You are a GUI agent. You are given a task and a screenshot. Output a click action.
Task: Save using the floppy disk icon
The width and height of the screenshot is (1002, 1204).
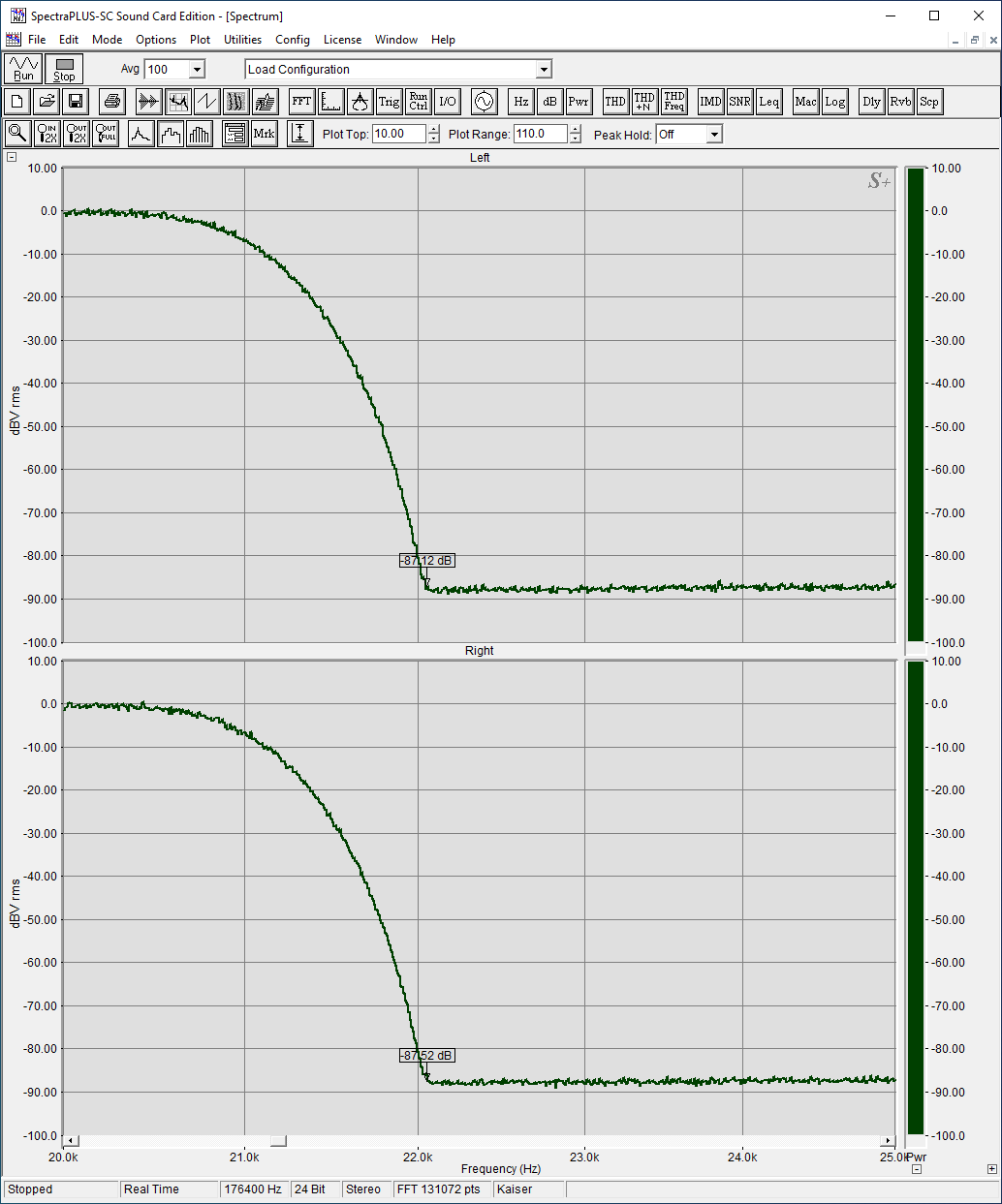click(x=76, y=102)
